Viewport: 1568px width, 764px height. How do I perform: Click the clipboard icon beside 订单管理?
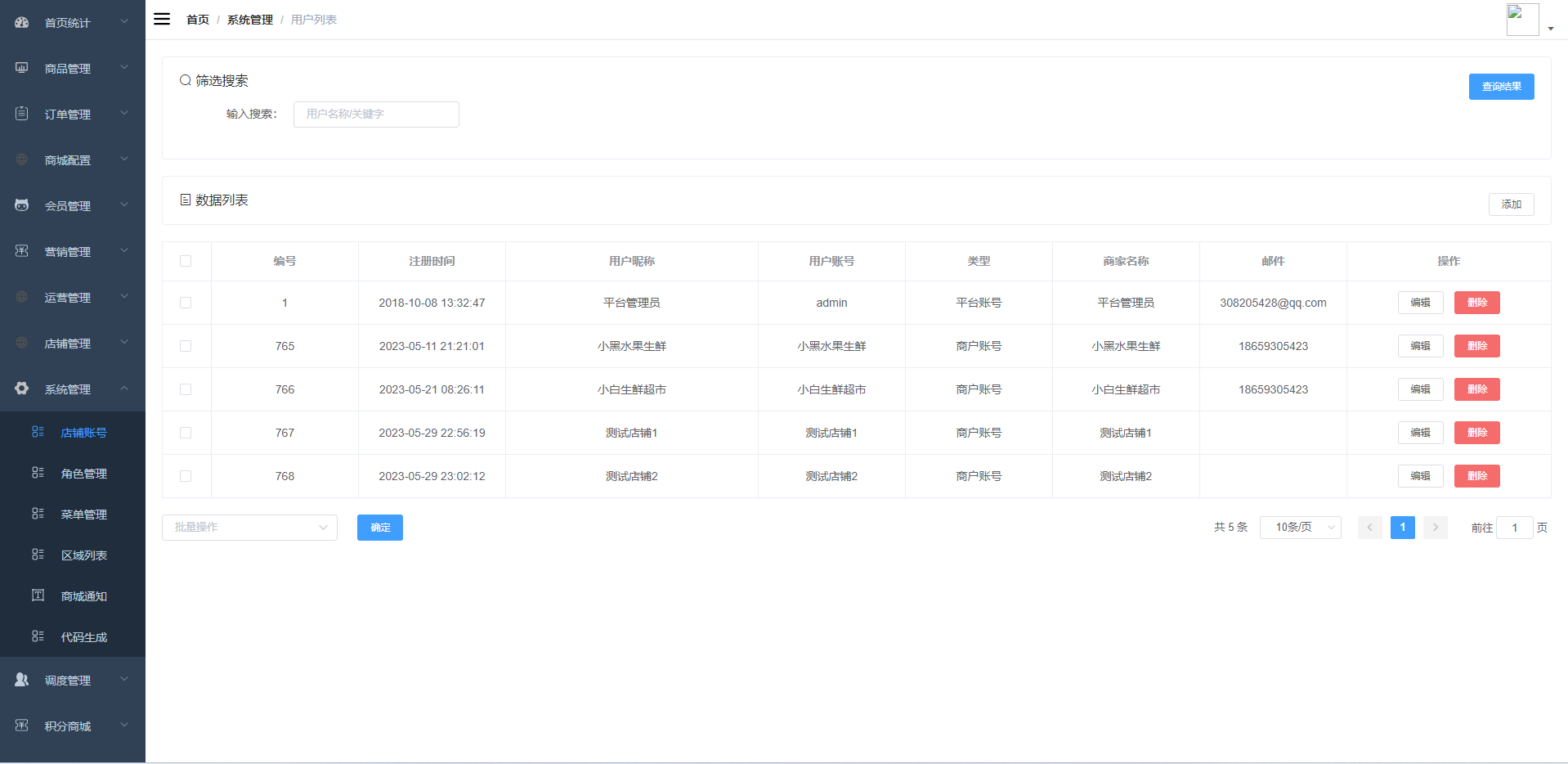tap(22, 114)
